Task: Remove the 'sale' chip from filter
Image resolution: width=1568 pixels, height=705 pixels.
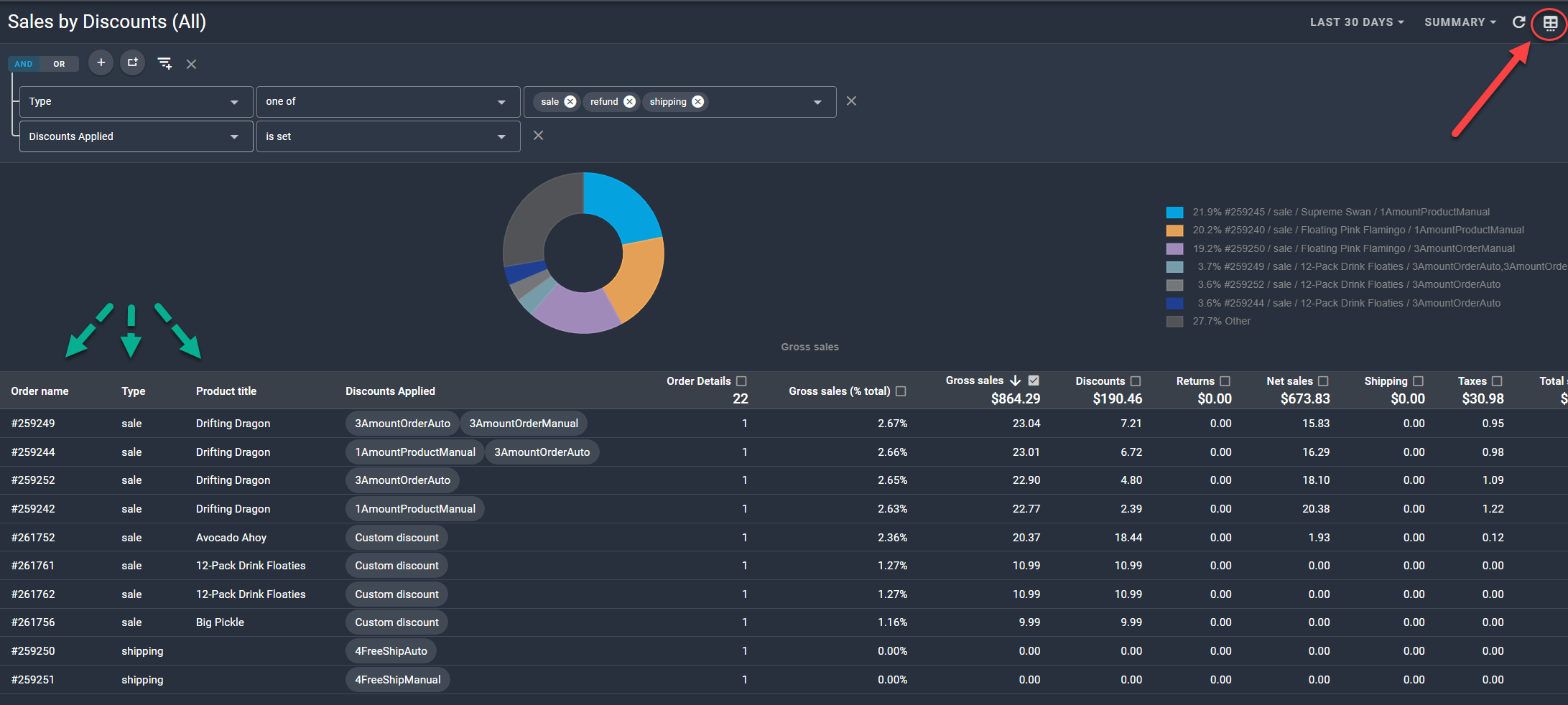Action: 570,102
